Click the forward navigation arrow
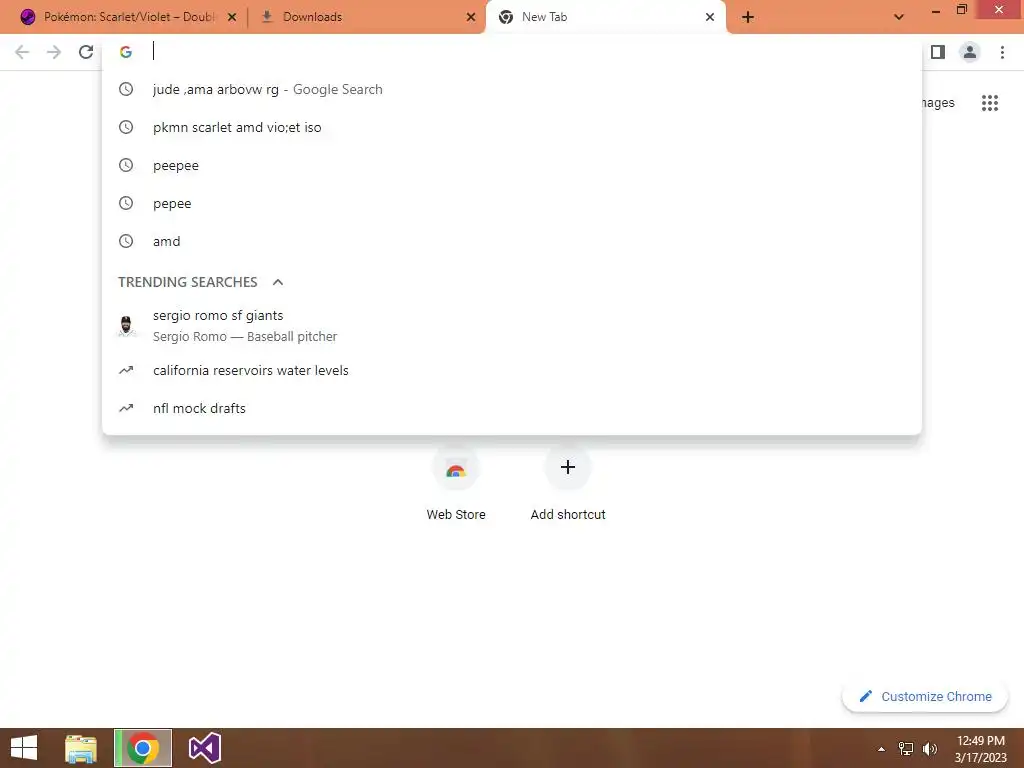This screenshot has width=1024, height=768. tap(54, 52)
